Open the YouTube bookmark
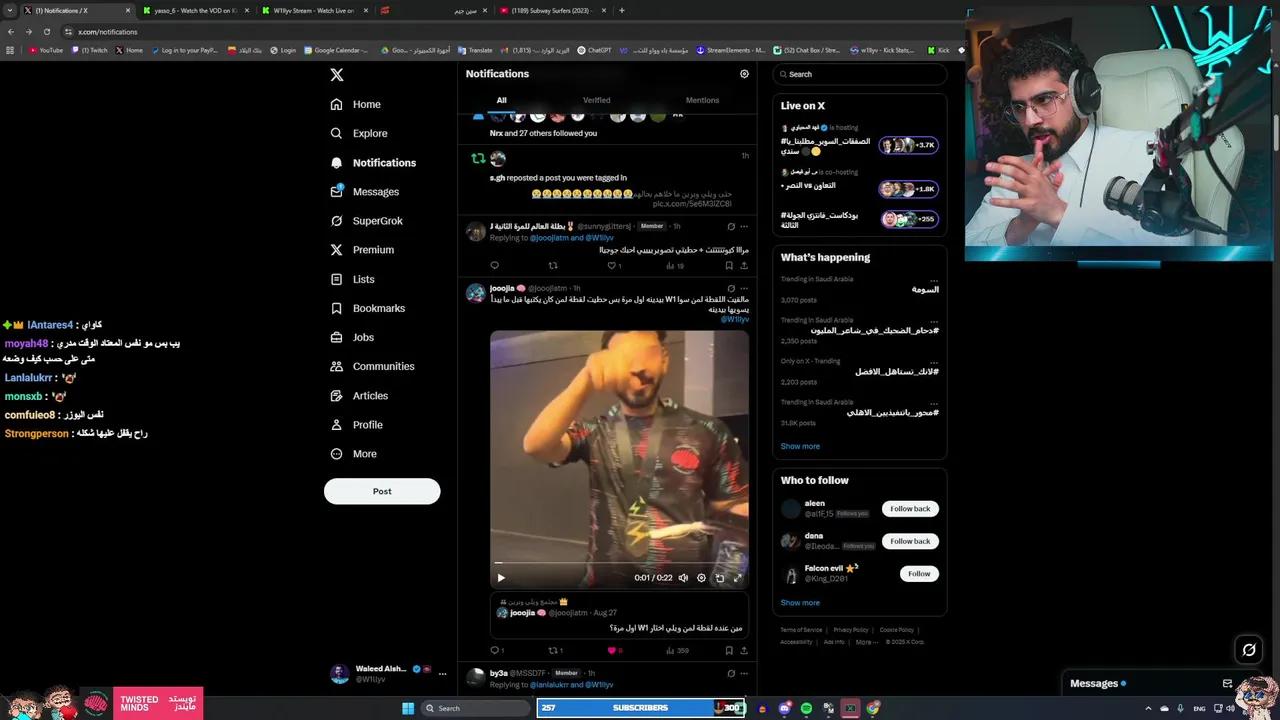Screen dimensions: 1280x720 (x=46, y=50)
